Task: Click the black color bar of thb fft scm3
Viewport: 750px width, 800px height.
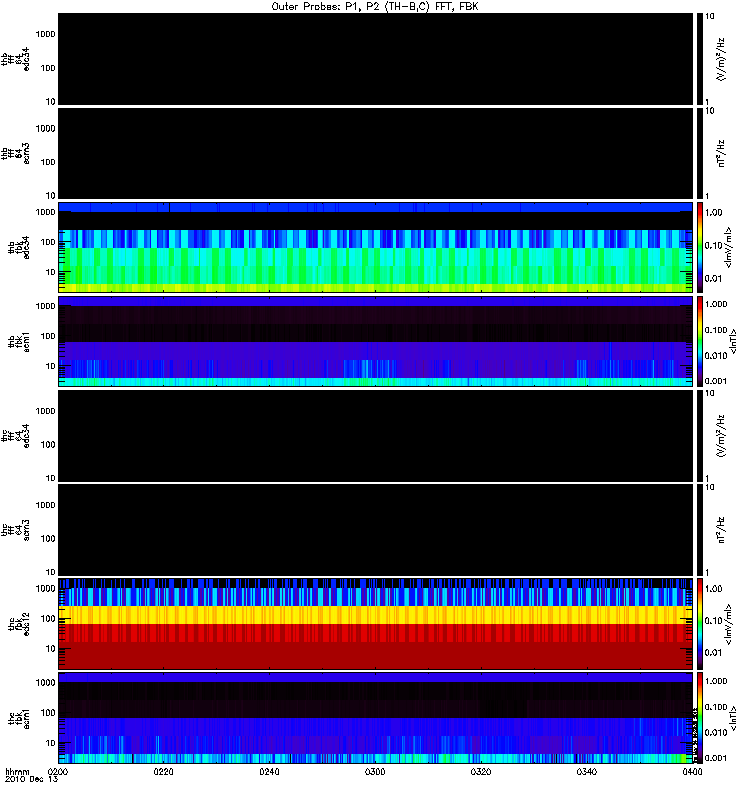Action: click(x=700, y=154)
